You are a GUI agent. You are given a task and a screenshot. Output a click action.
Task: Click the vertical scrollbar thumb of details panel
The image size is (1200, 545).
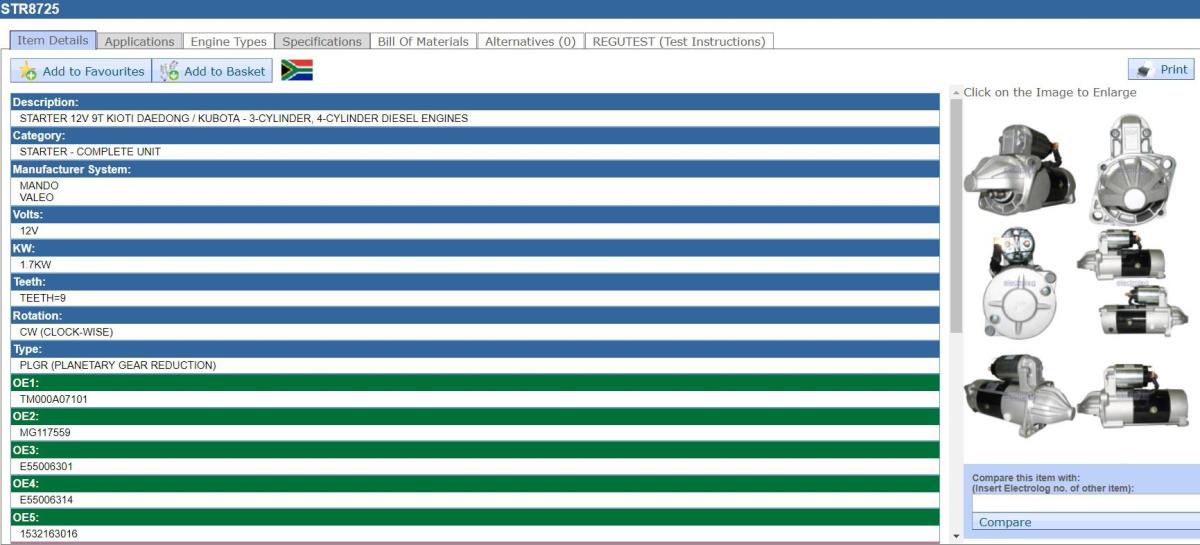956,216
